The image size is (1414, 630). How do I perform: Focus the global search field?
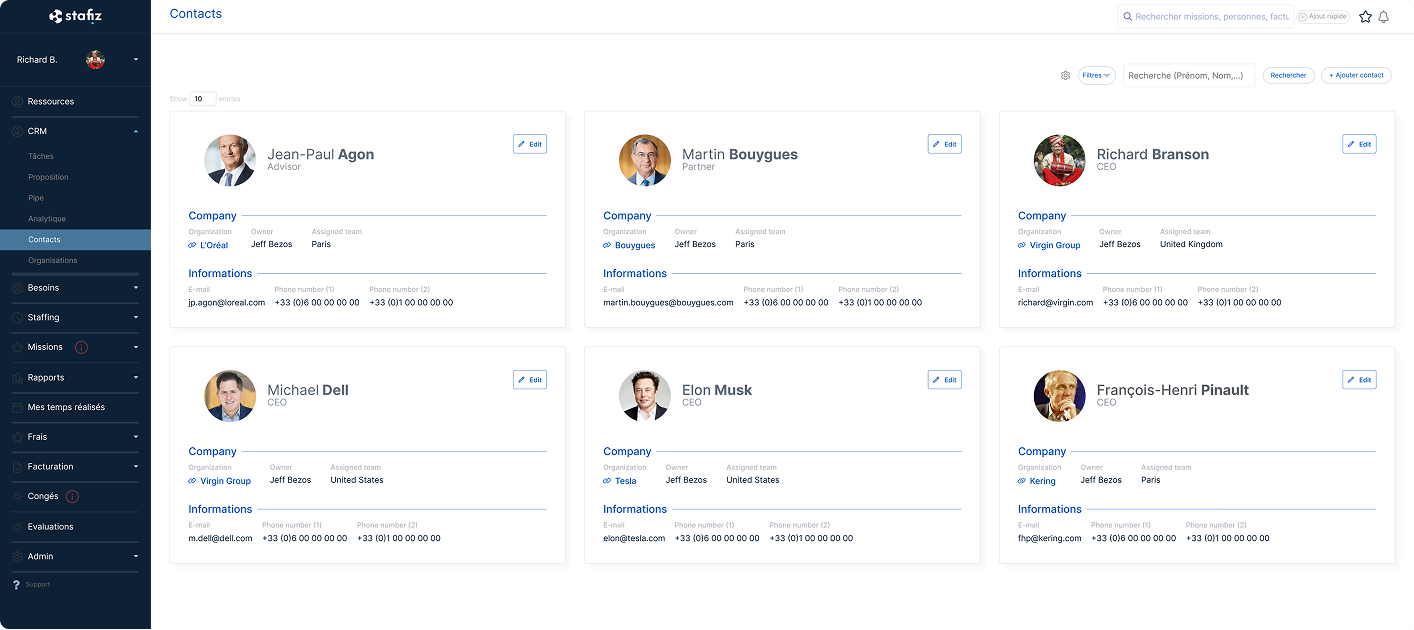(x=1205, y=17)
